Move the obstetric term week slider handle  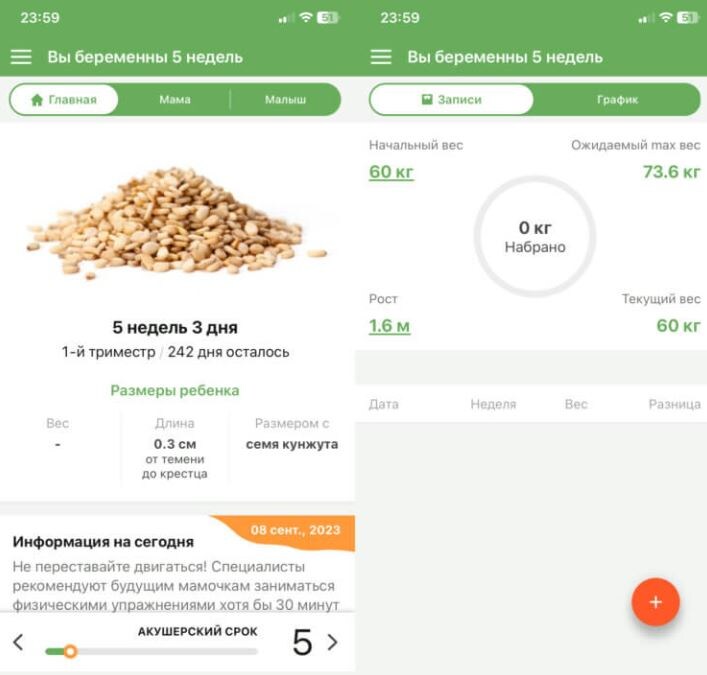coord(70,651)
